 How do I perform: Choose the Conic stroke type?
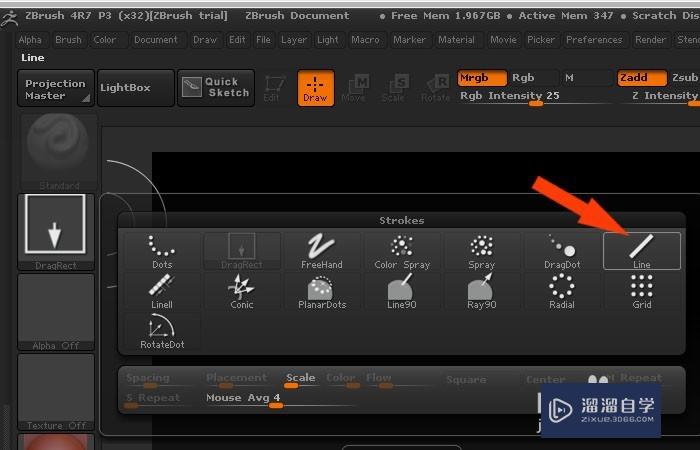242,291
